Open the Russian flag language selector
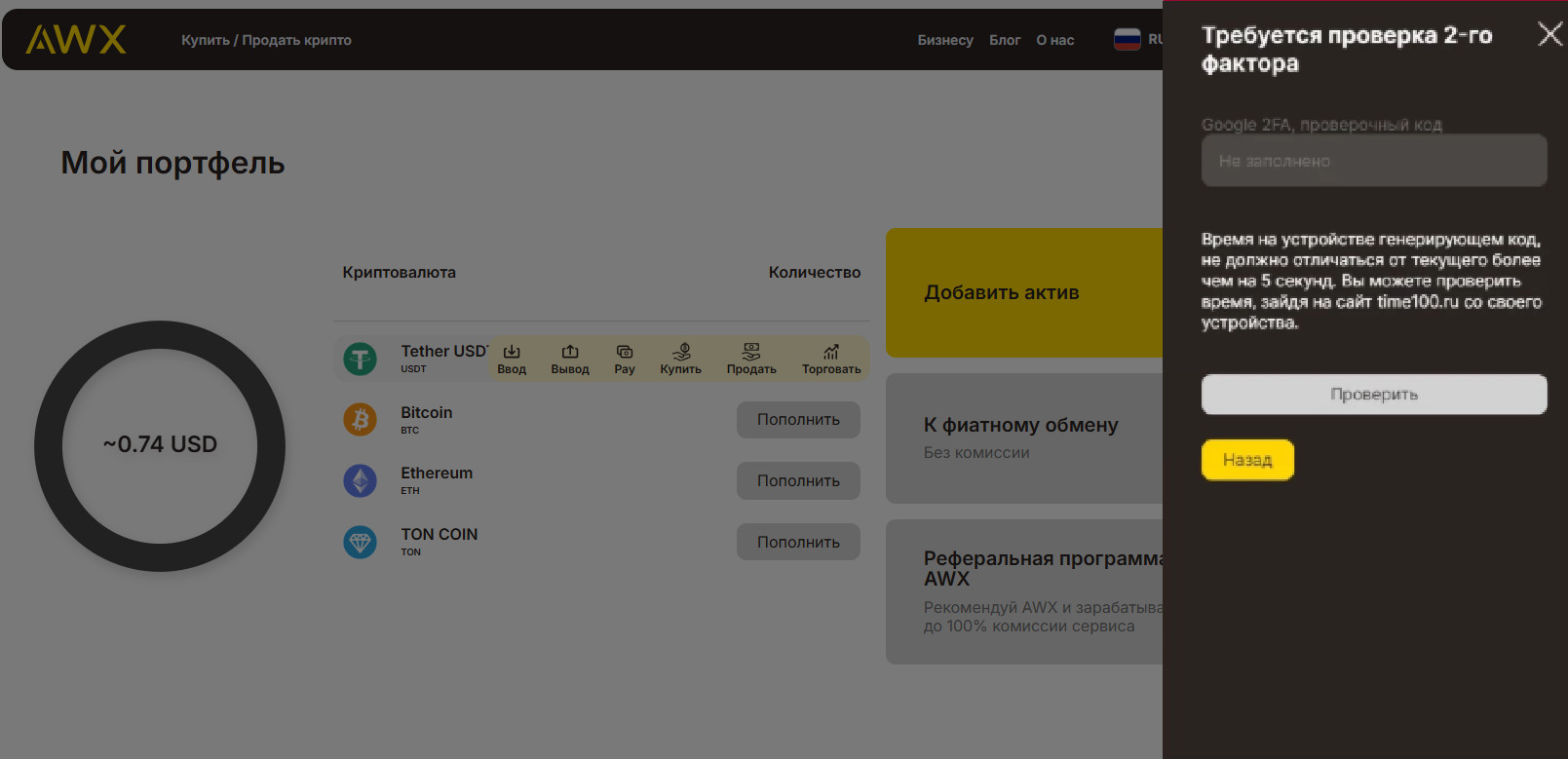 tap(1128, 40)
